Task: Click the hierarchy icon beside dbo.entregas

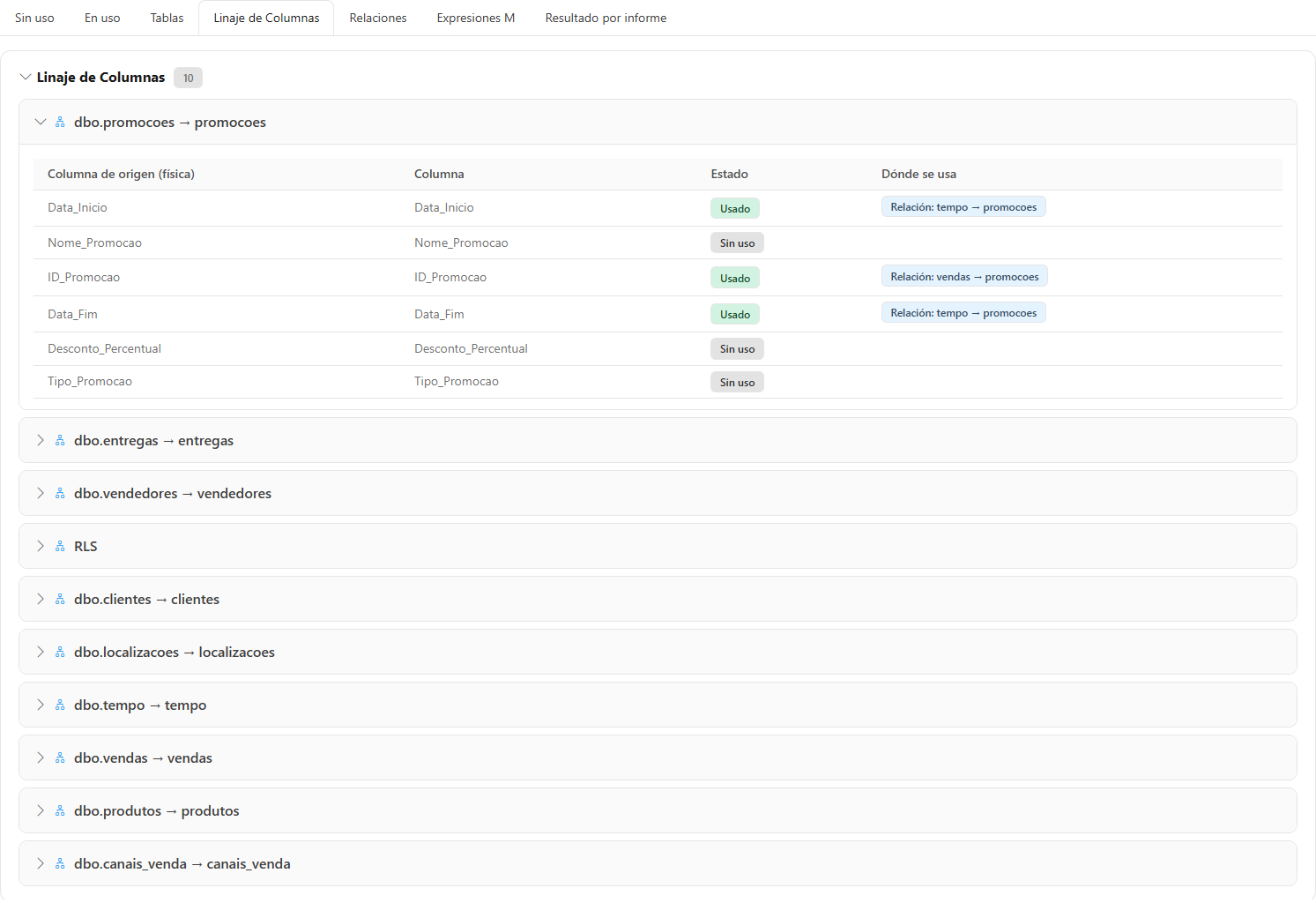Action: point(60,441)
